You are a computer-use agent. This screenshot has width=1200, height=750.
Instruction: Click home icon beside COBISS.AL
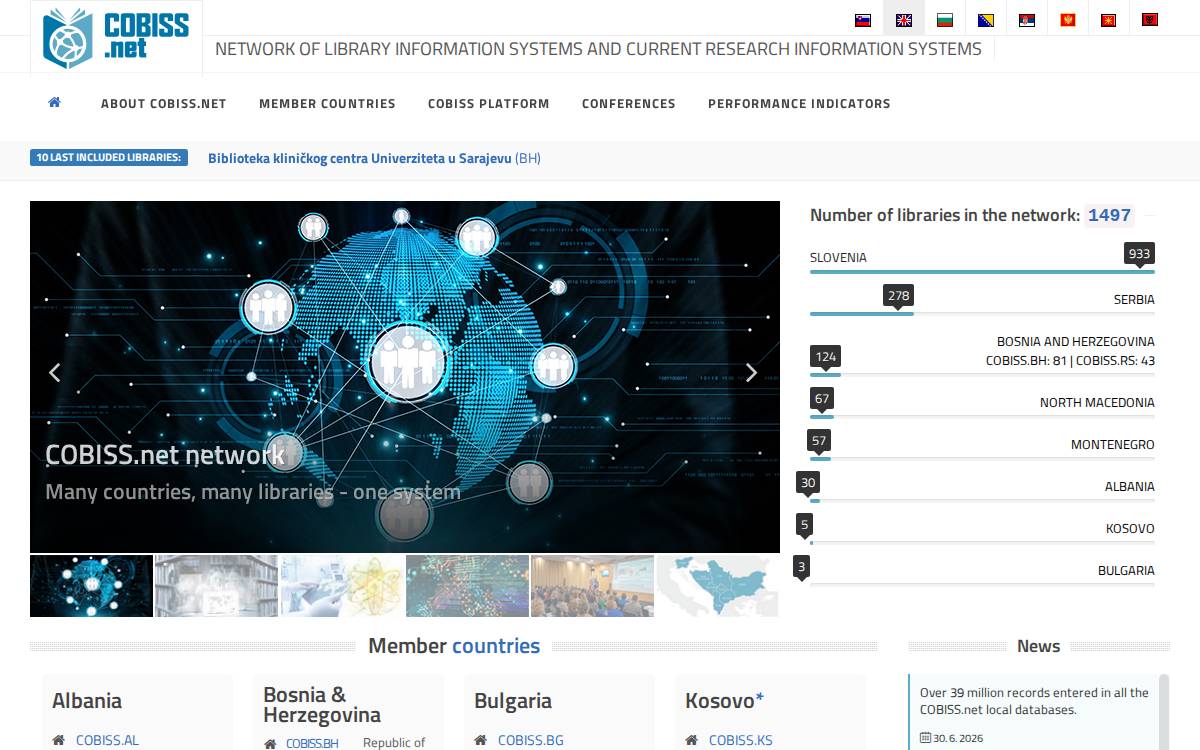pyautogui.click(x=58, y=740)
